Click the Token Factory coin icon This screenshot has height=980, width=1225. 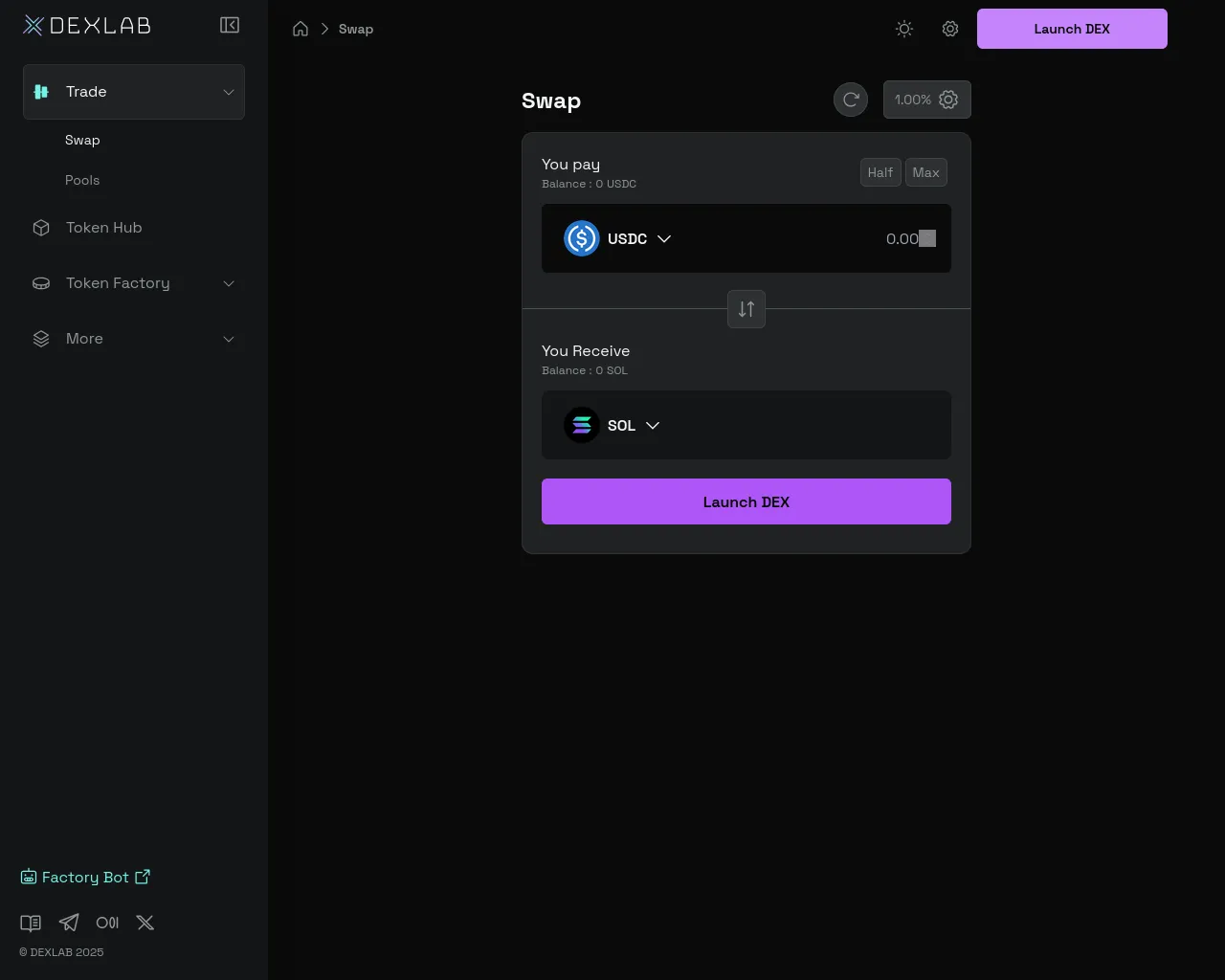(41, 283)
